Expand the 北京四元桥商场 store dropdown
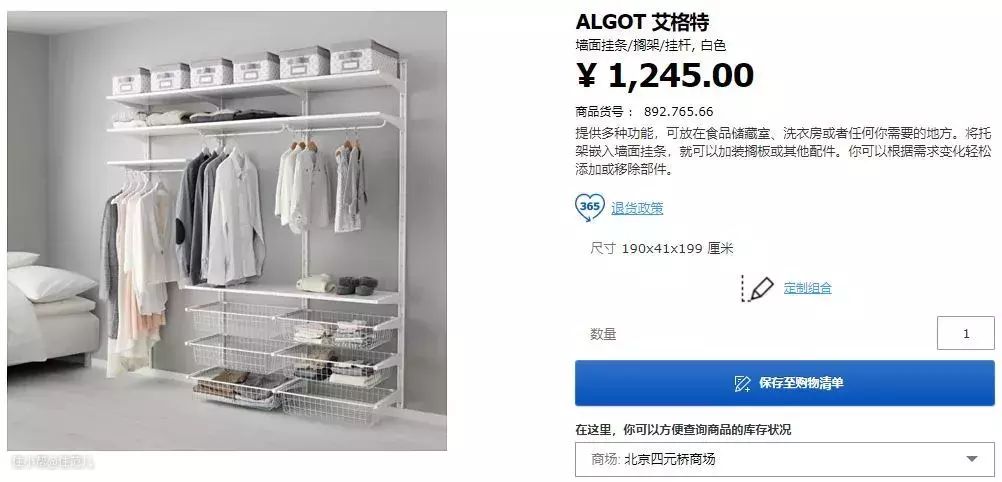 (785, 459)
